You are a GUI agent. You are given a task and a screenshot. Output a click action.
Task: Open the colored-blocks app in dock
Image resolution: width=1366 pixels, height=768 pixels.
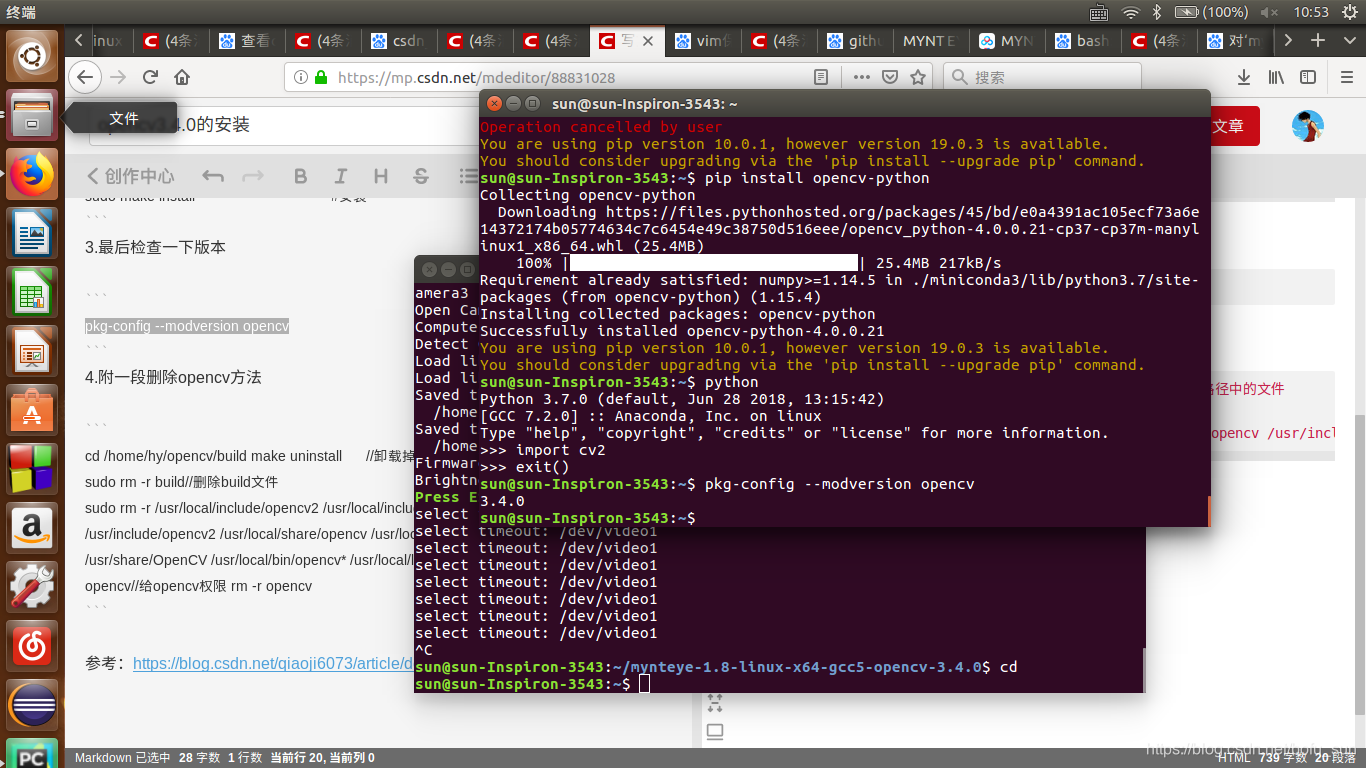[33, 470]
